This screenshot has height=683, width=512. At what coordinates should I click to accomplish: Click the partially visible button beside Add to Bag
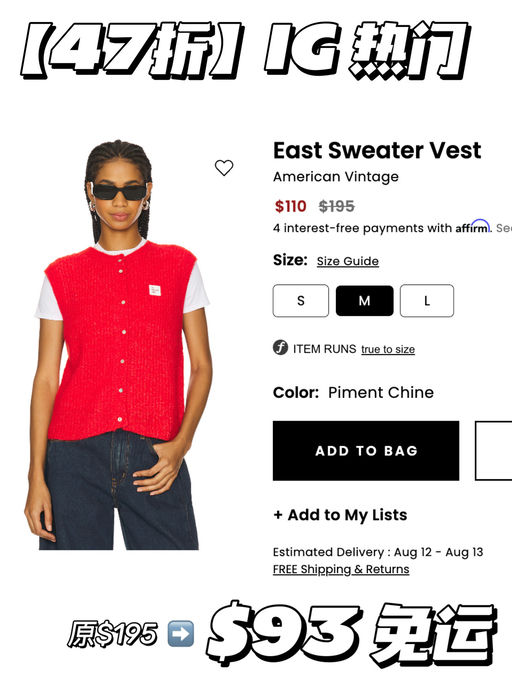[x=493, y=451]
